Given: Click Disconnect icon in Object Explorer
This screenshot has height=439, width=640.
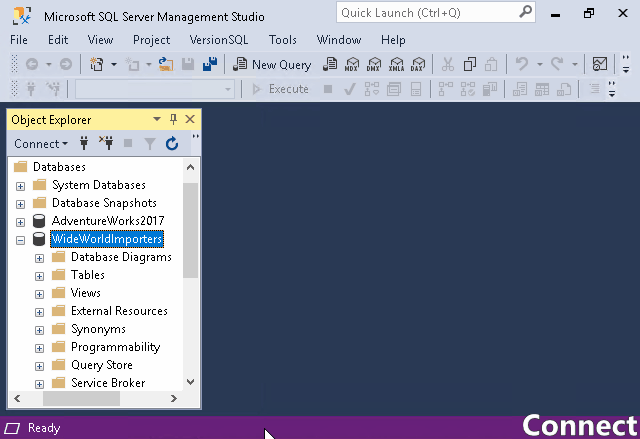Looking at the screenshot, I should pos(106,143).
